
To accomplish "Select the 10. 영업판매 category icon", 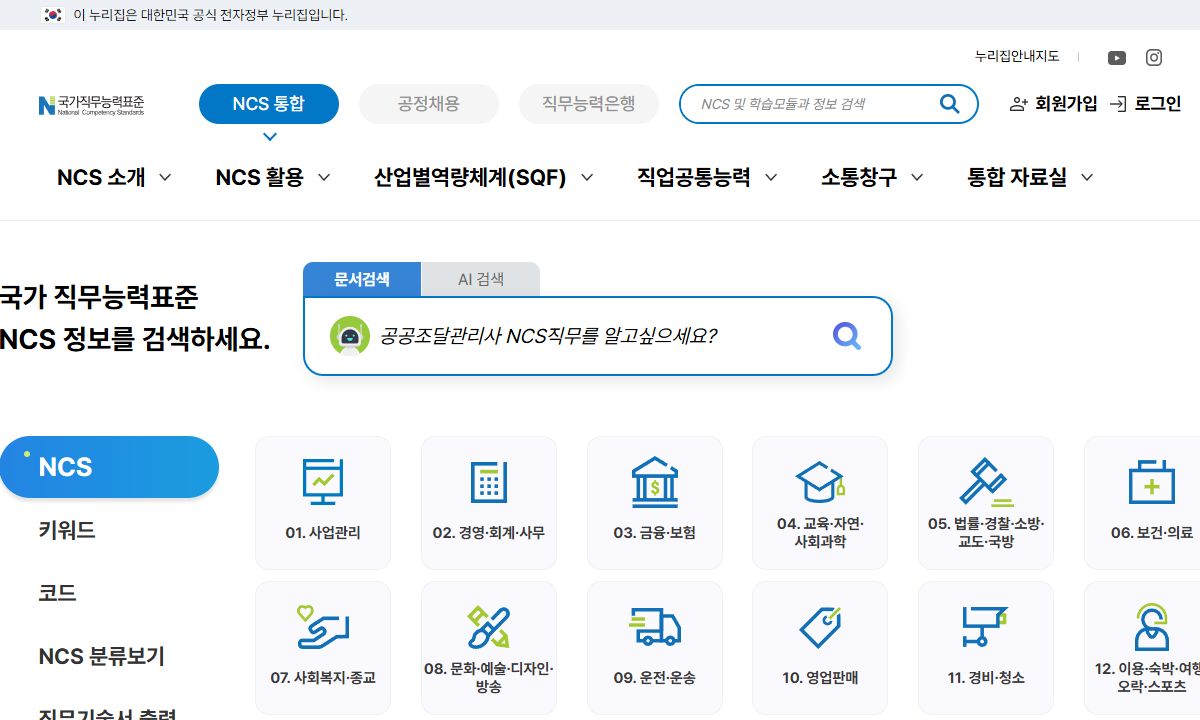I will tap(820, 627).
